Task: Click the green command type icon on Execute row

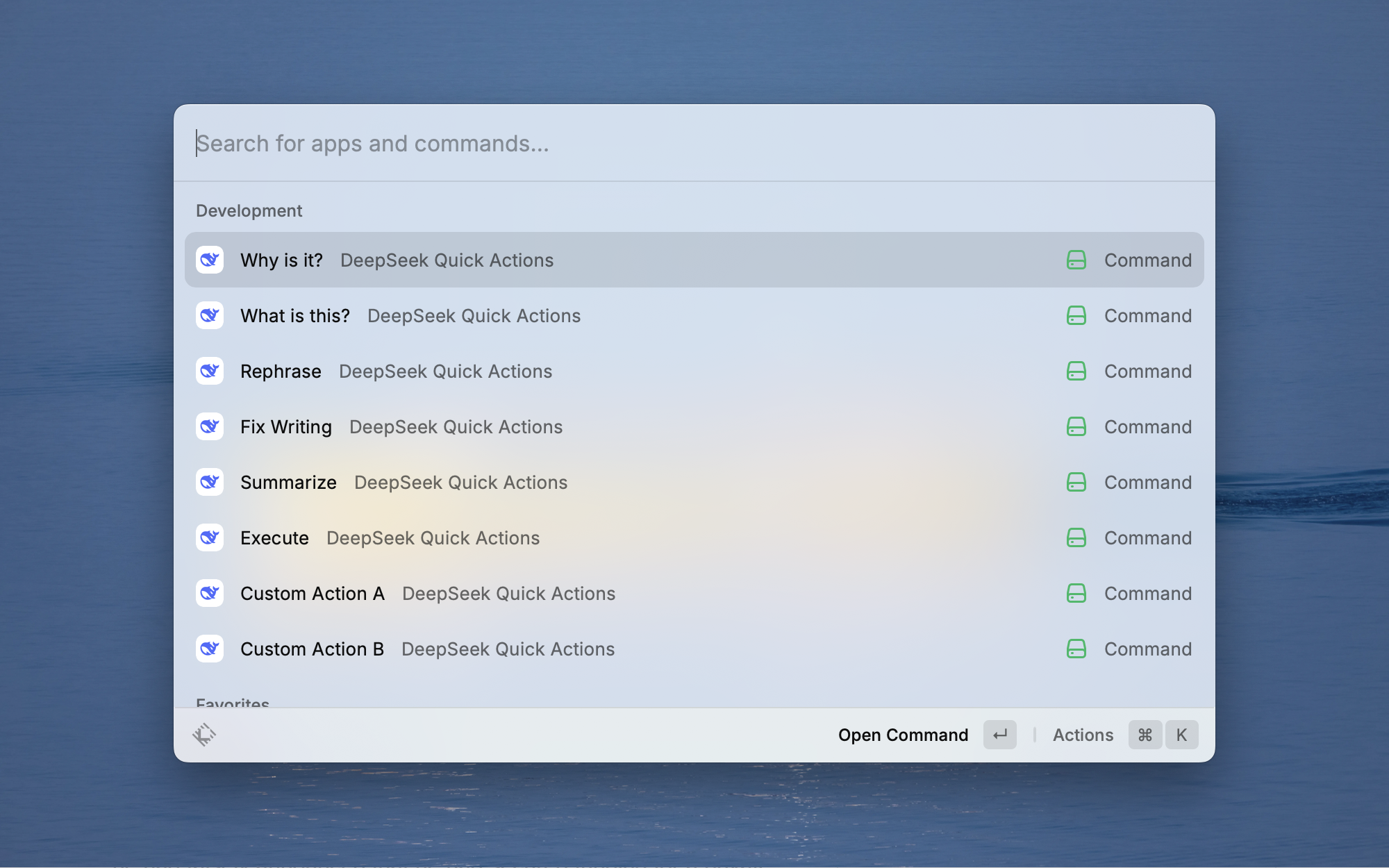Action: 1076,537
